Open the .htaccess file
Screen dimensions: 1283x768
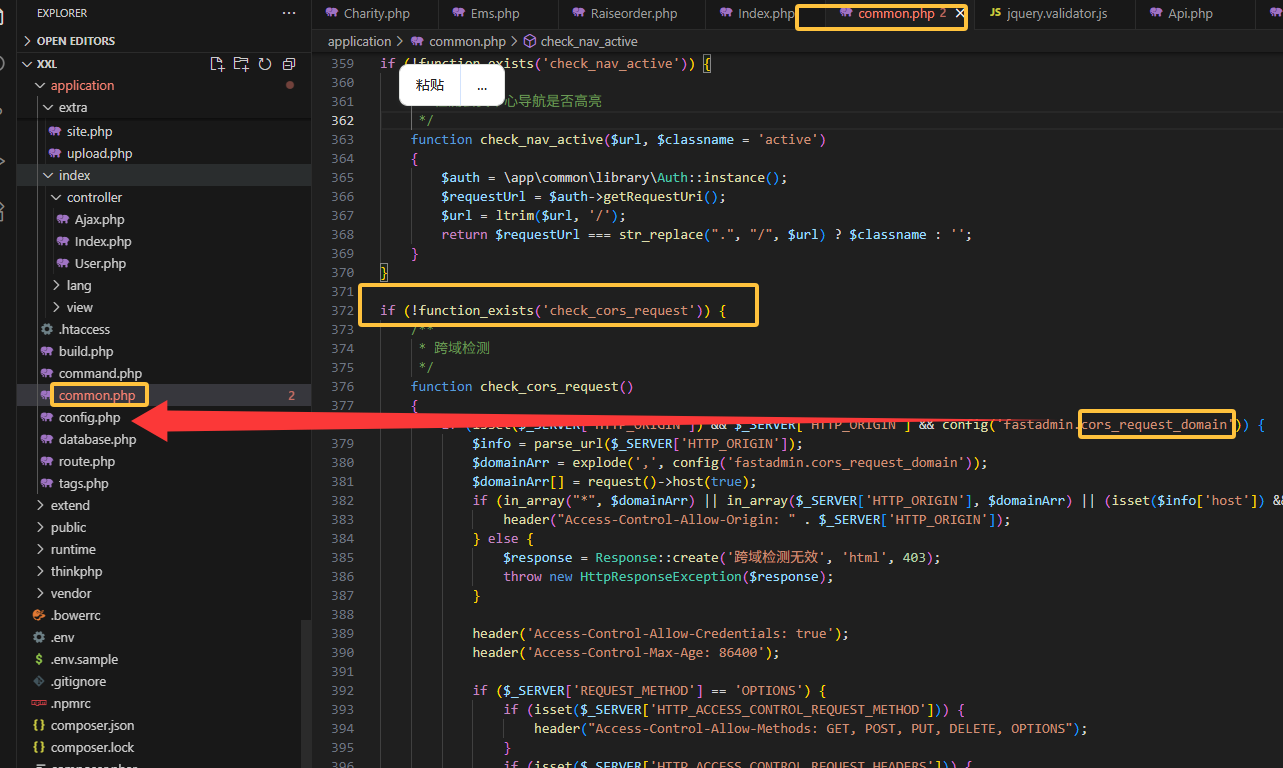[x=84, y=330]
